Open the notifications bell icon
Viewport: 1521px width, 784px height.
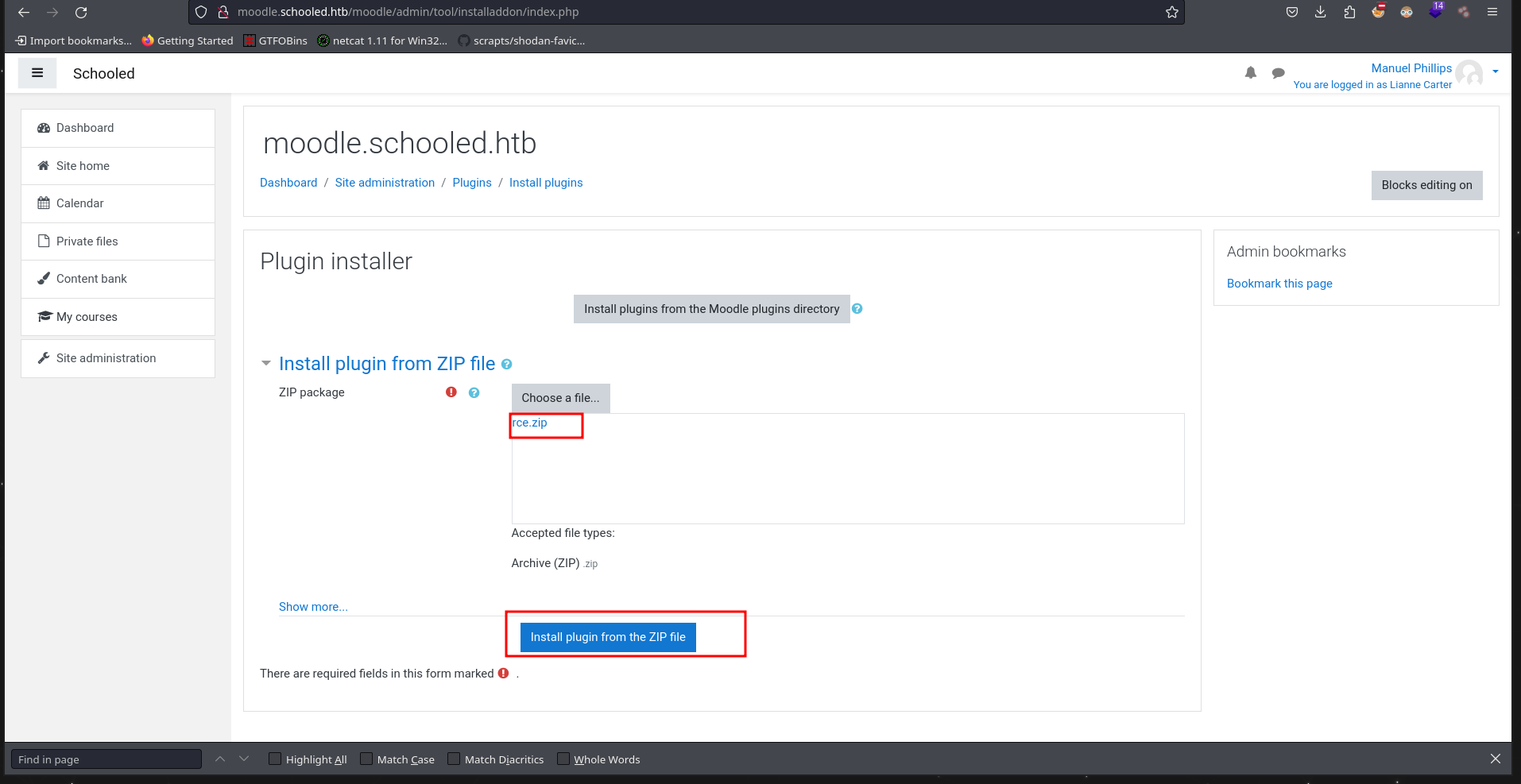tap(1251, 73)
